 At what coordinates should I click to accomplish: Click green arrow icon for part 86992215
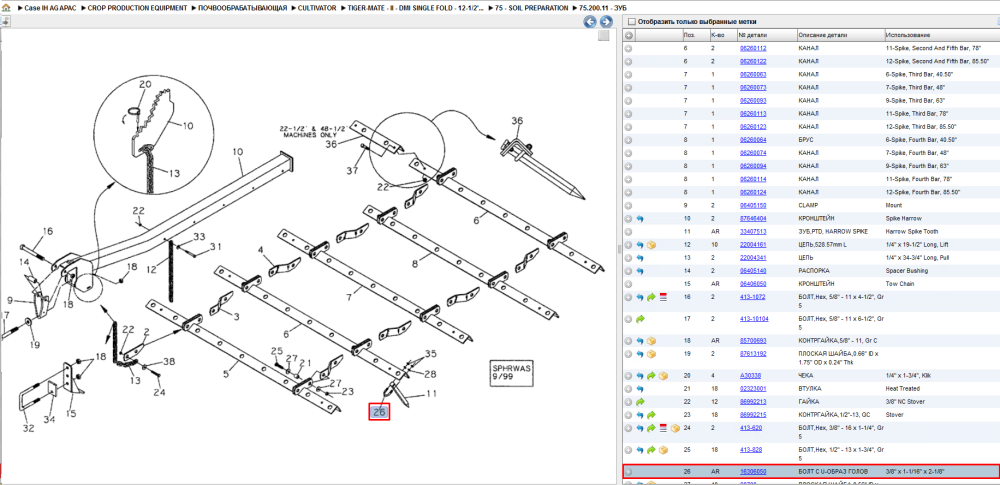pyautogui.click(x=651, y=415)
